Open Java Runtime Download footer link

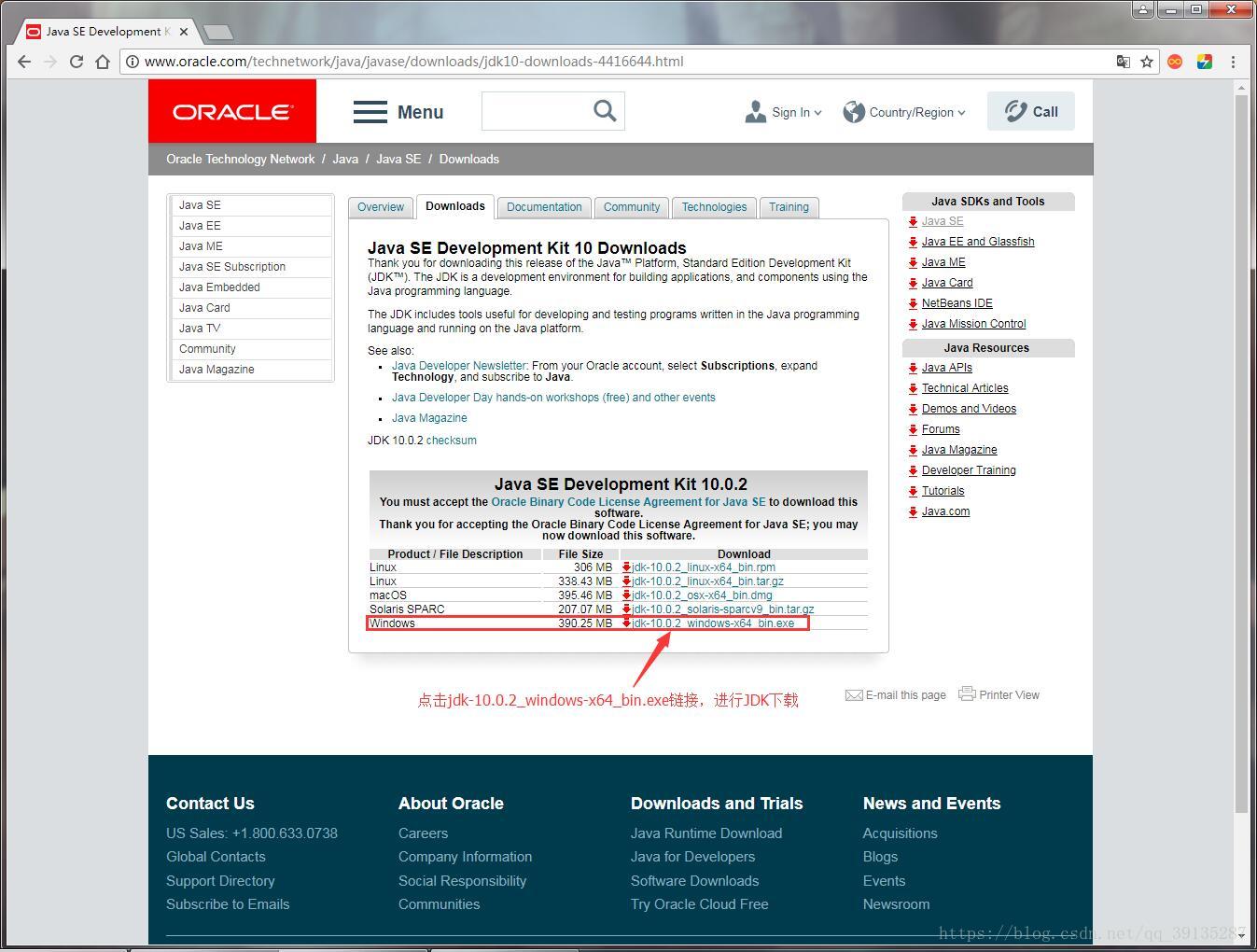[706, 833]
